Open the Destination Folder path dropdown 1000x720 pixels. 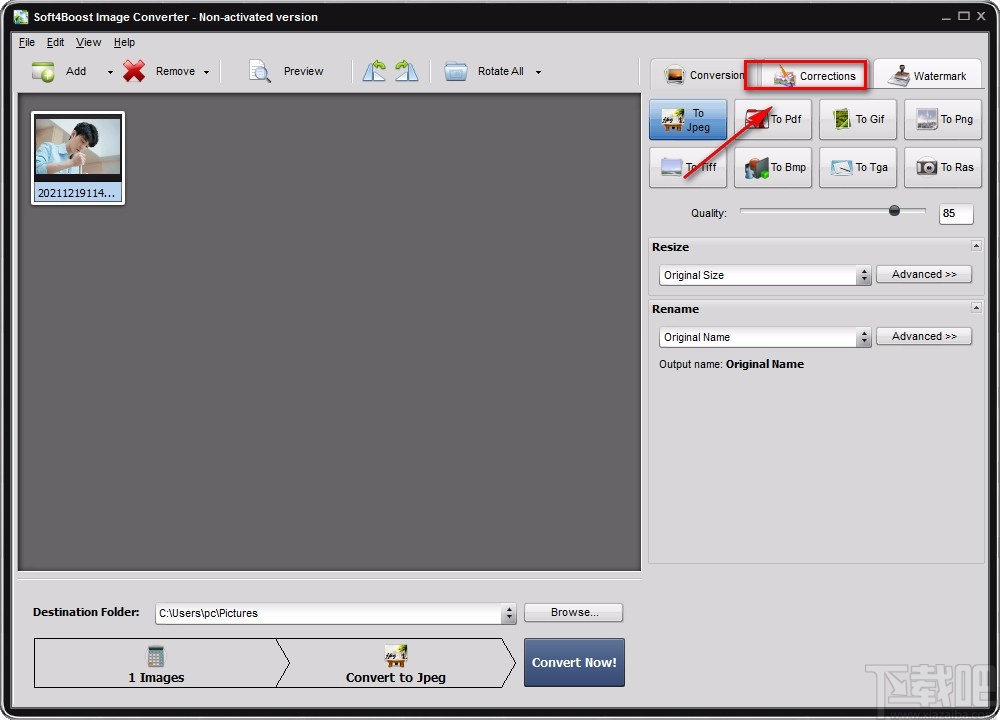508,613
